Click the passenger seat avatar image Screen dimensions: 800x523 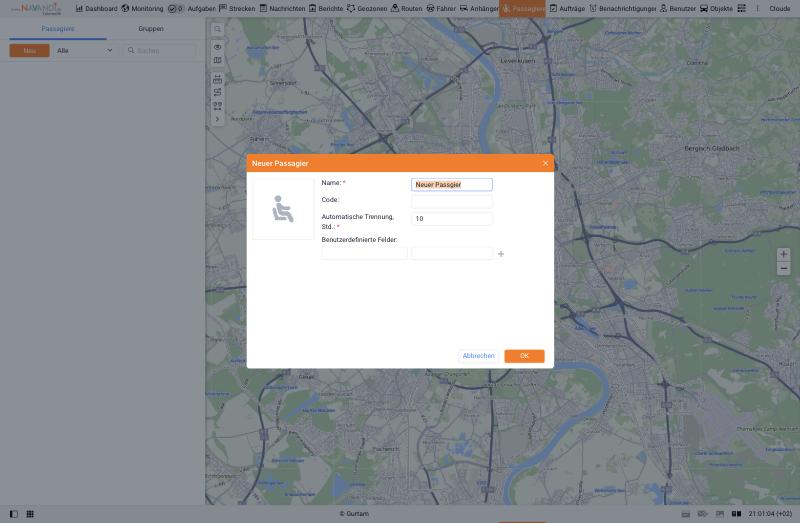tap(283, 209)
